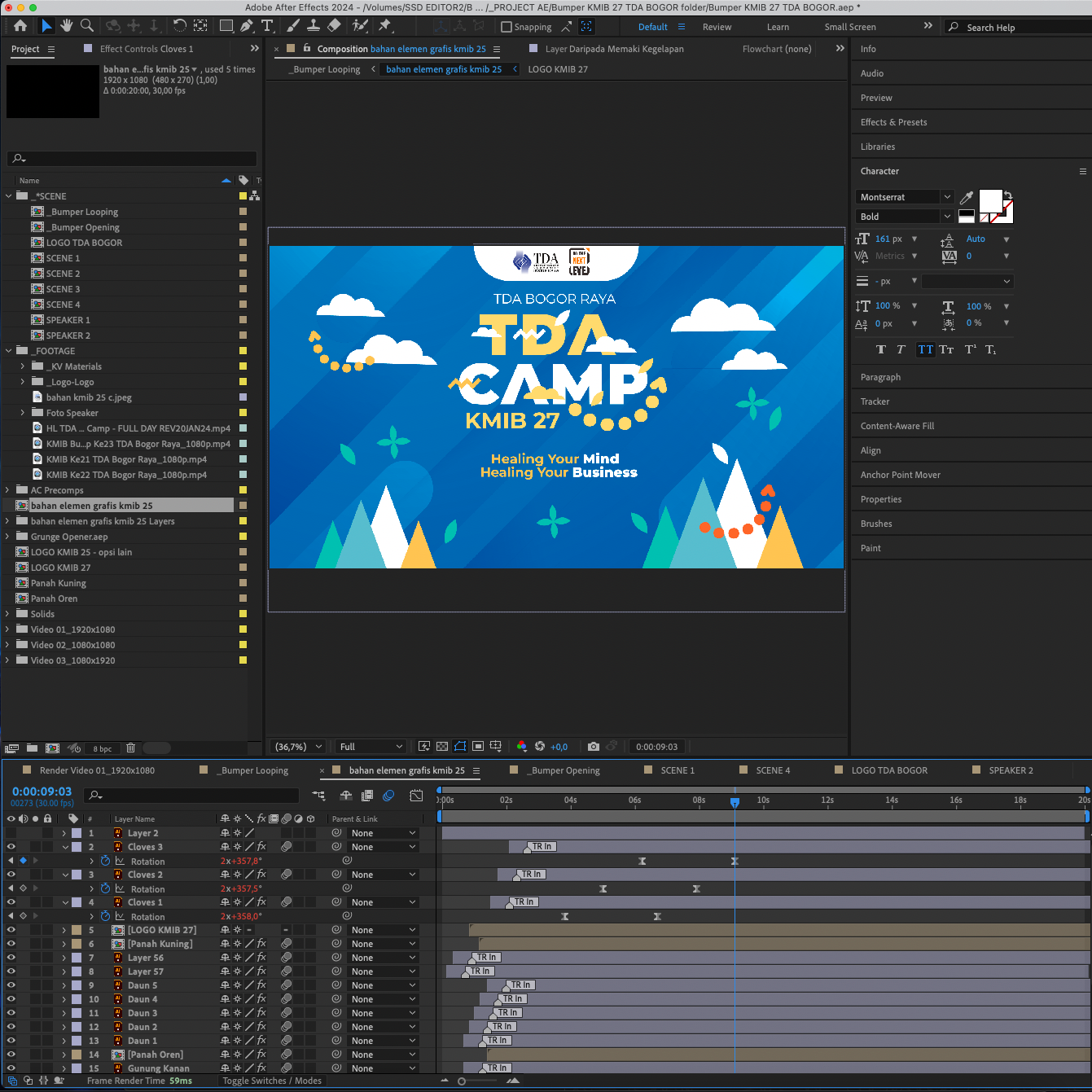Enable the Snapping checkbox
This screenshot has width=1092, height=1092.
pos(507,27)
